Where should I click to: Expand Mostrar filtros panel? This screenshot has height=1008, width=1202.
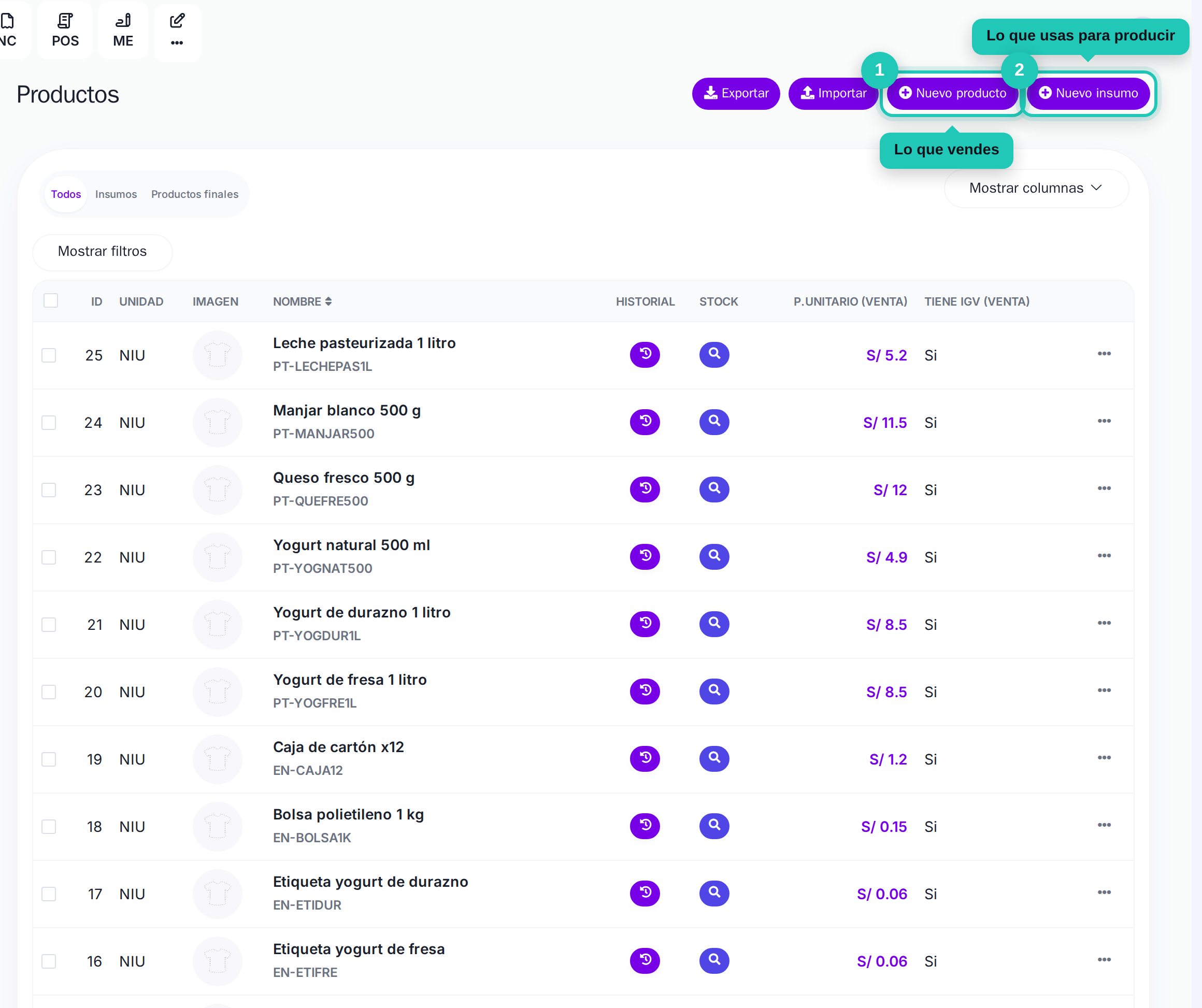pyautogui.click(x=103, y=252)
